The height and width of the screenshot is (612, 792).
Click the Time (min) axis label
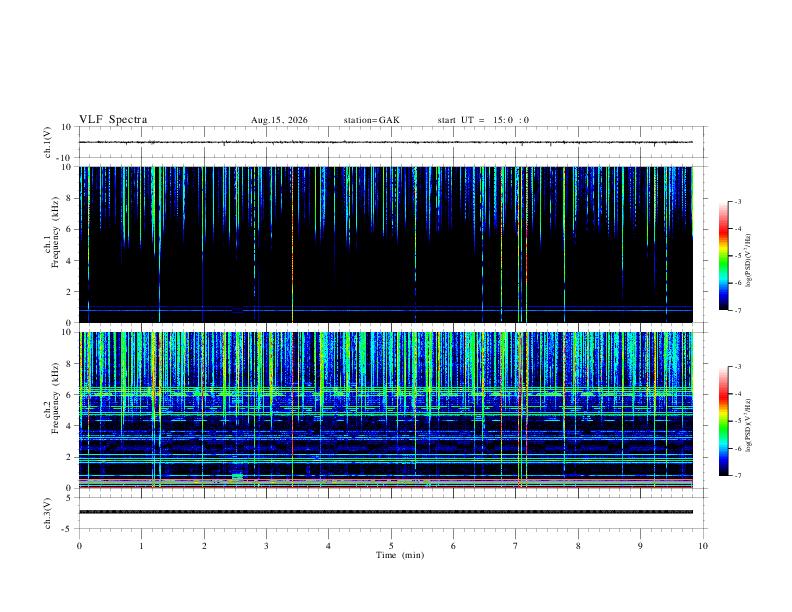coord(400,555)
